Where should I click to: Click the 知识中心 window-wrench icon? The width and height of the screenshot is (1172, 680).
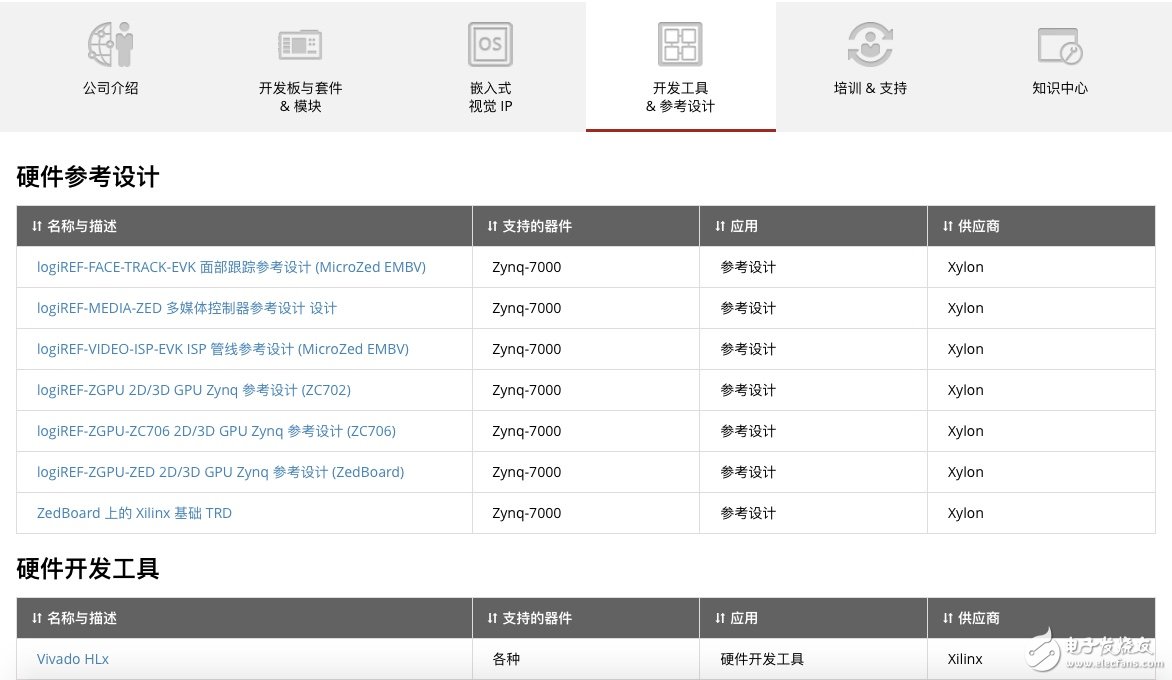pos(1060,46)
